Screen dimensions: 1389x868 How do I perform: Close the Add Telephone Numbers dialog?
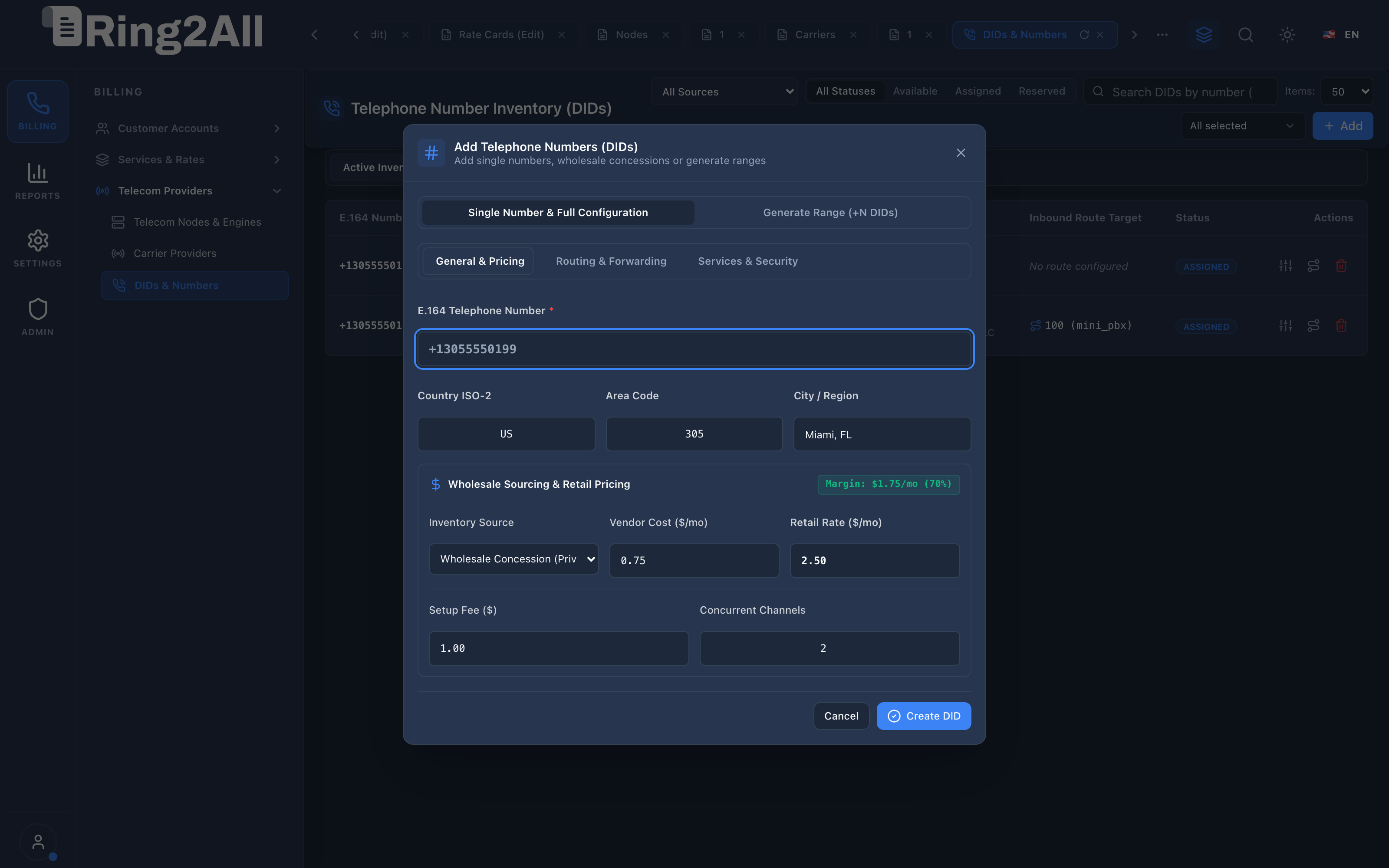pyautogui.click(x=961, y=153)
